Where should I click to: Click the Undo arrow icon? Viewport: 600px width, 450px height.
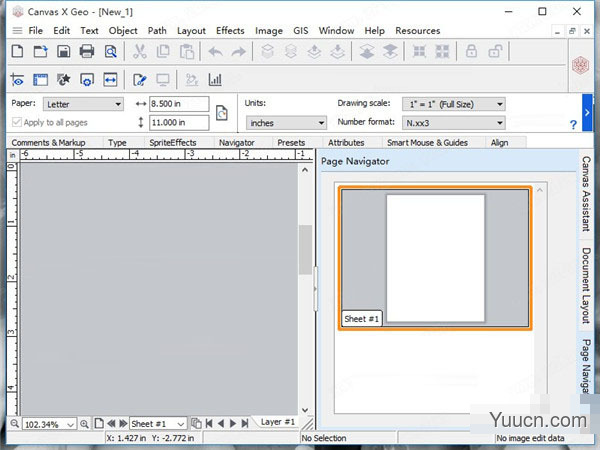215,51
